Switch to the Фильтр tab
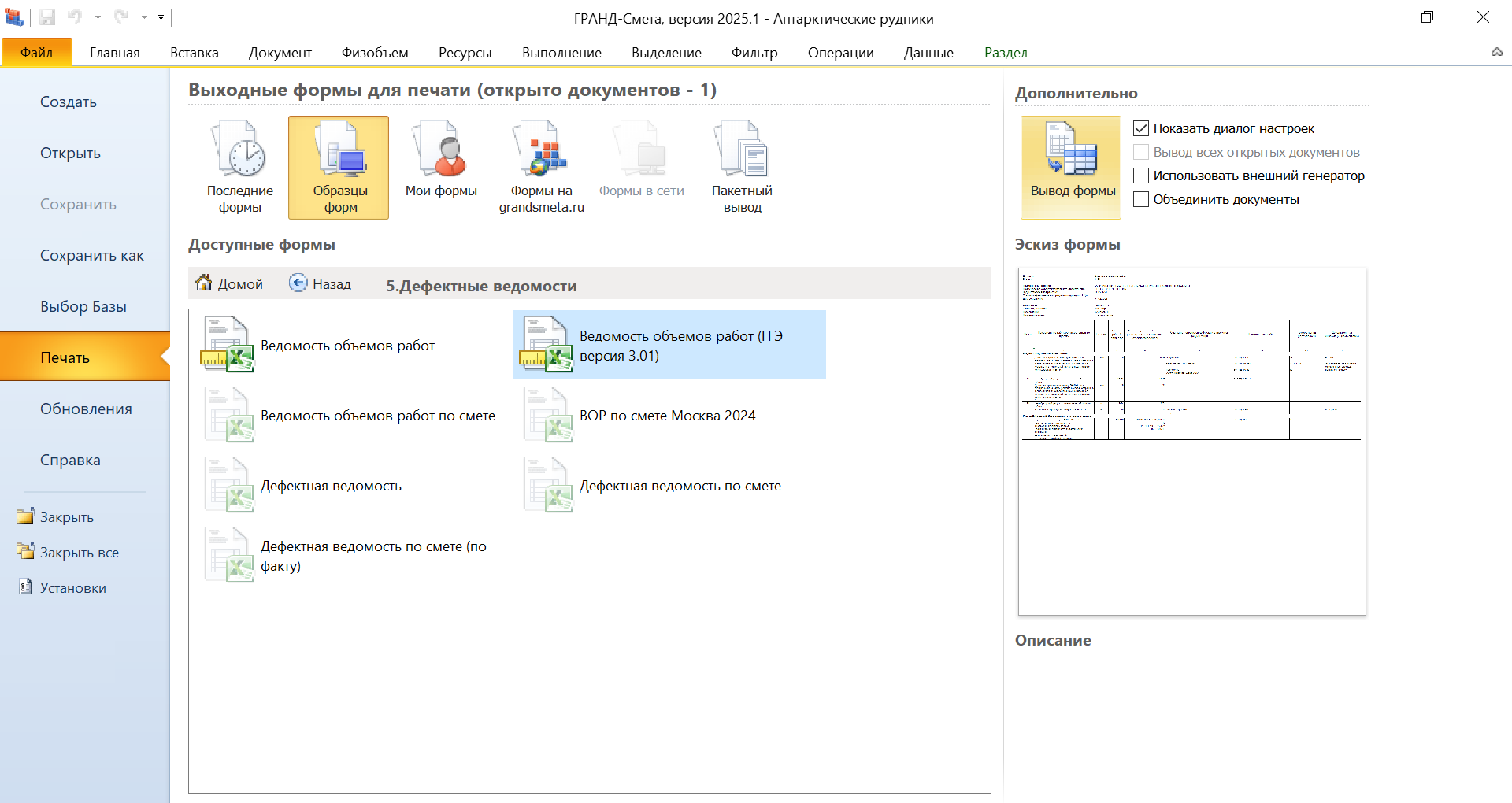The width and height of the screenshot is (1512, 803). pyautogui.click(x=754, y=52)
